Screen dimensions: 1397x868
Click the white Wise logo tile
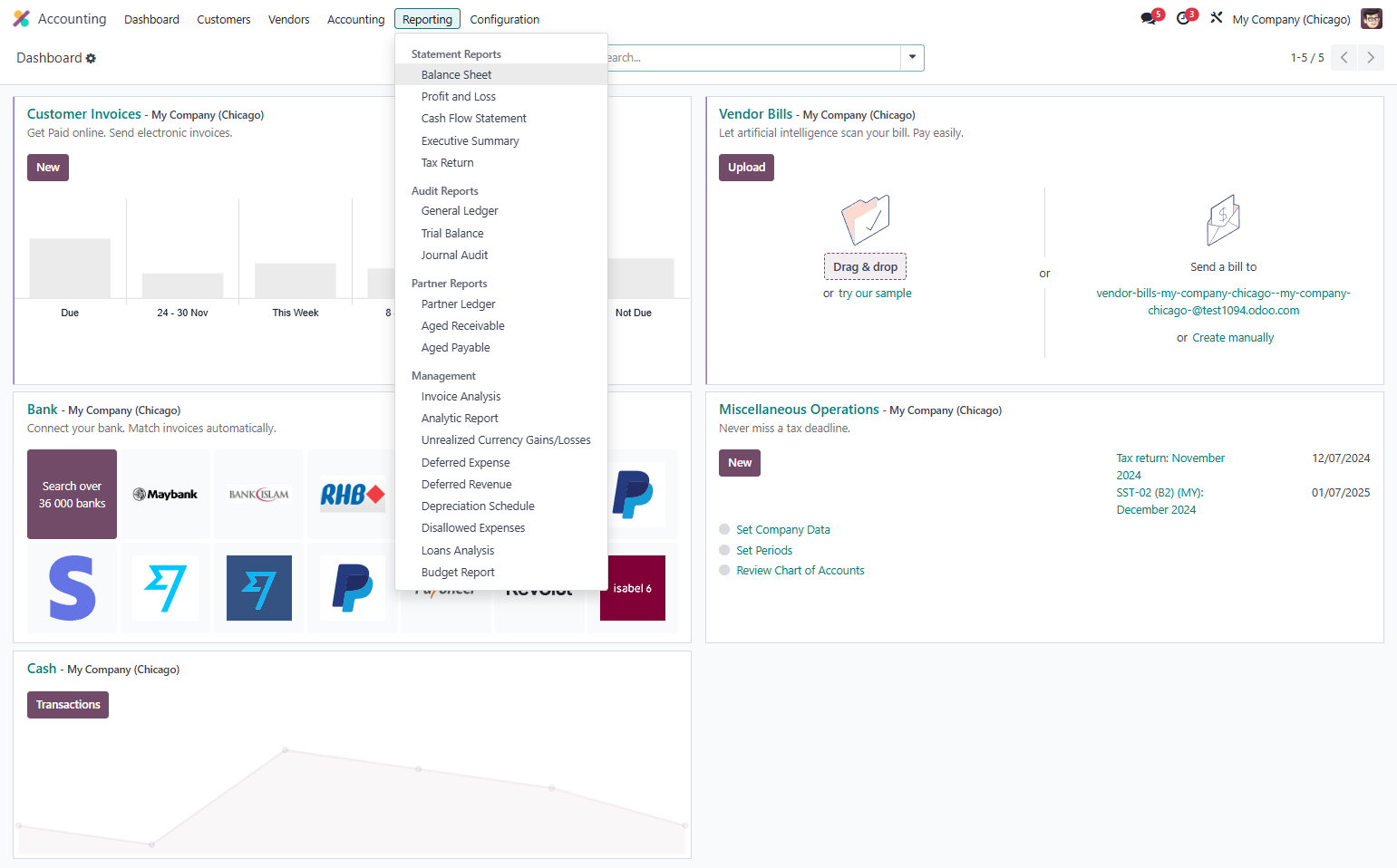165,588
